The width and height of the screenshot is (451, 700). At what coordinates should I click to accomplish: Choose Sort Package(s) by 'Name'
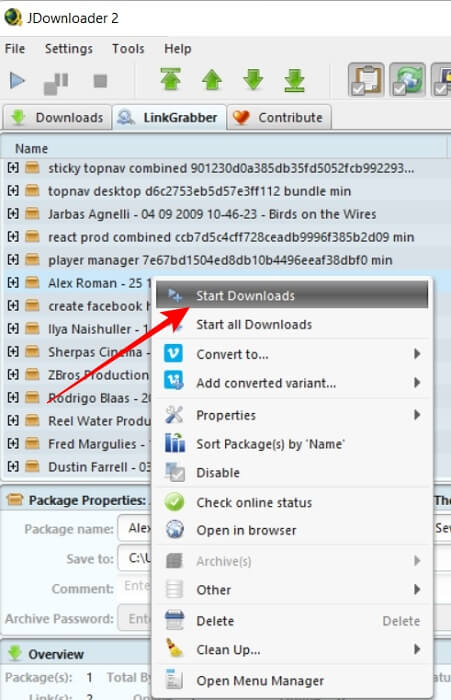pyautogui.click(x=292, y=444)
